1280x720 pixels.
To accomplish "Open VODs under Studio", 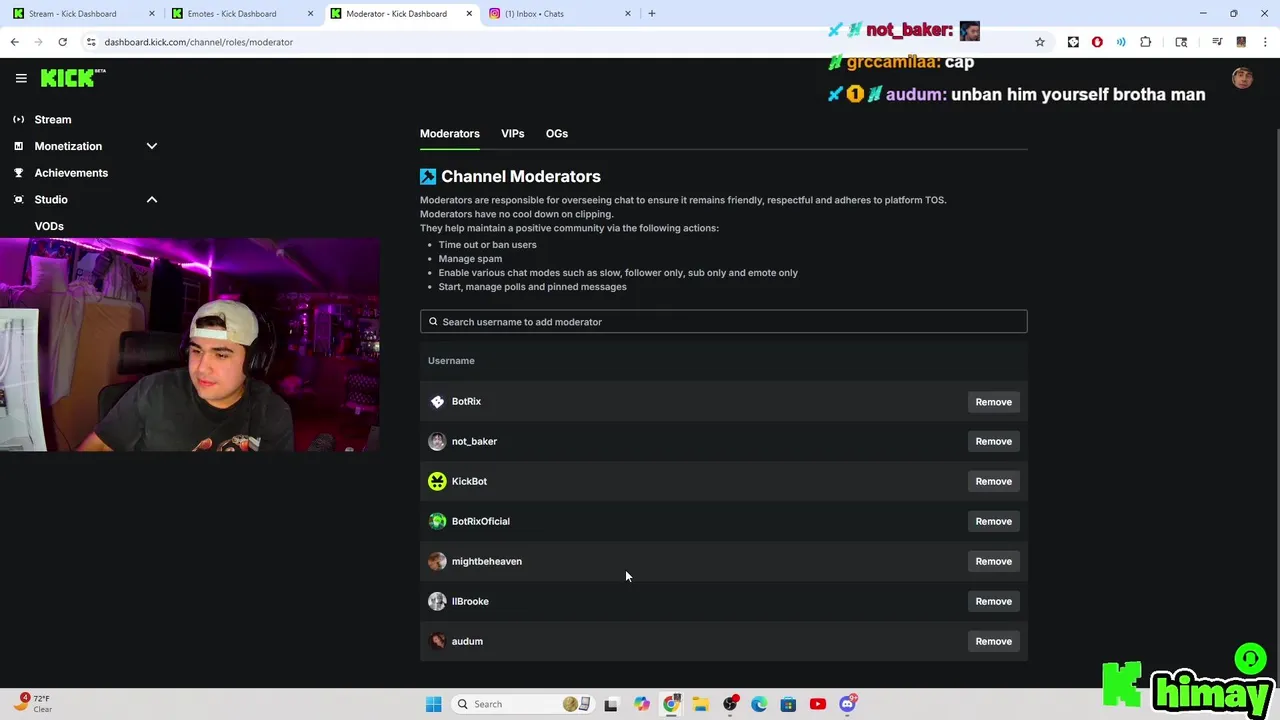I will tap(49, 226).
